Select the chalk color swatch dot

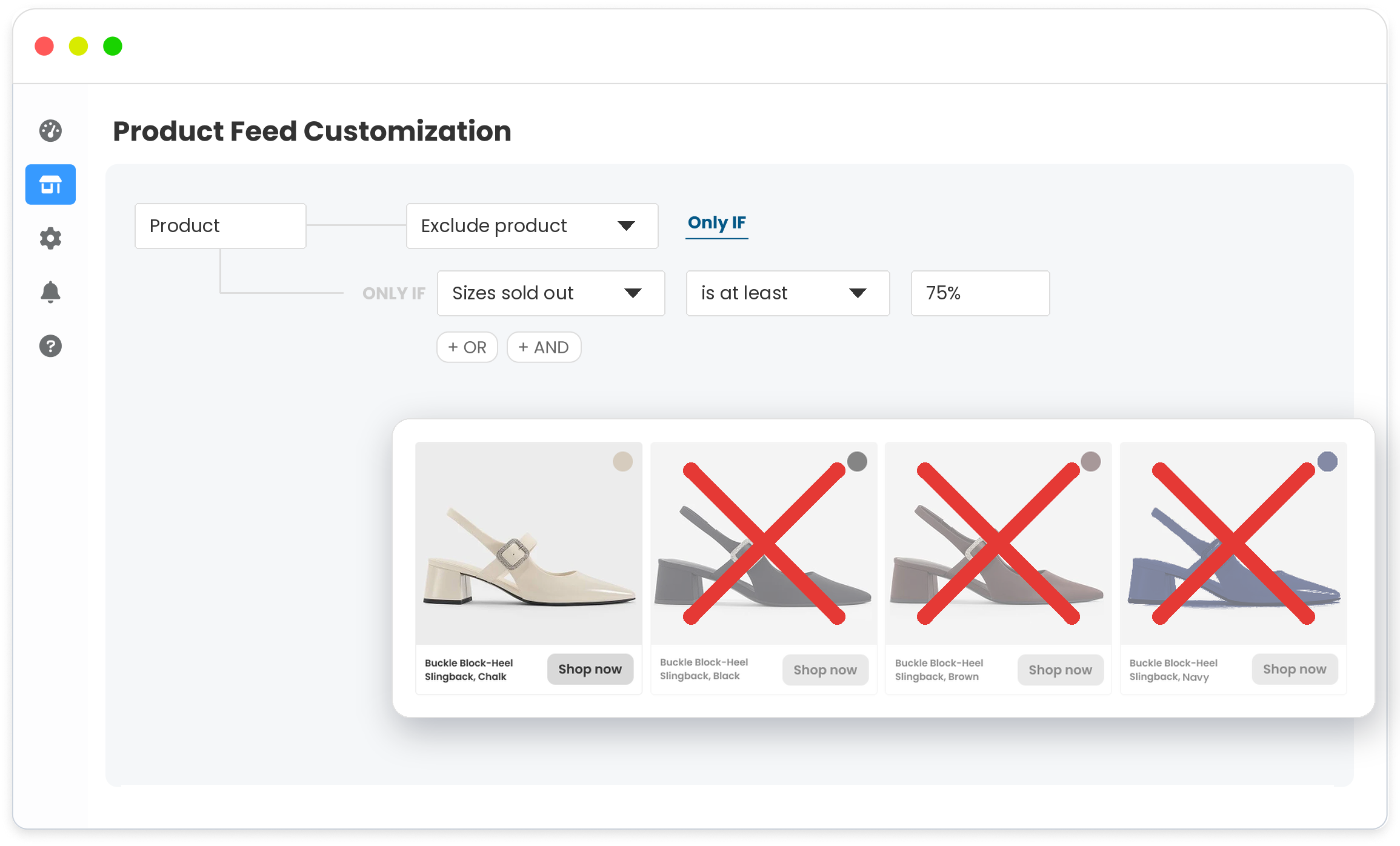[622, 462]
